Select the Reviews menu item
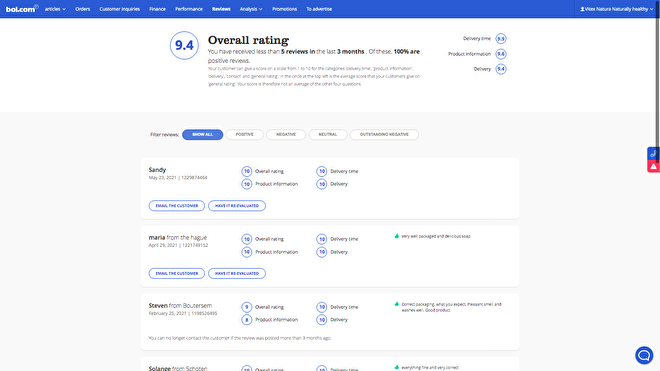 221,9
